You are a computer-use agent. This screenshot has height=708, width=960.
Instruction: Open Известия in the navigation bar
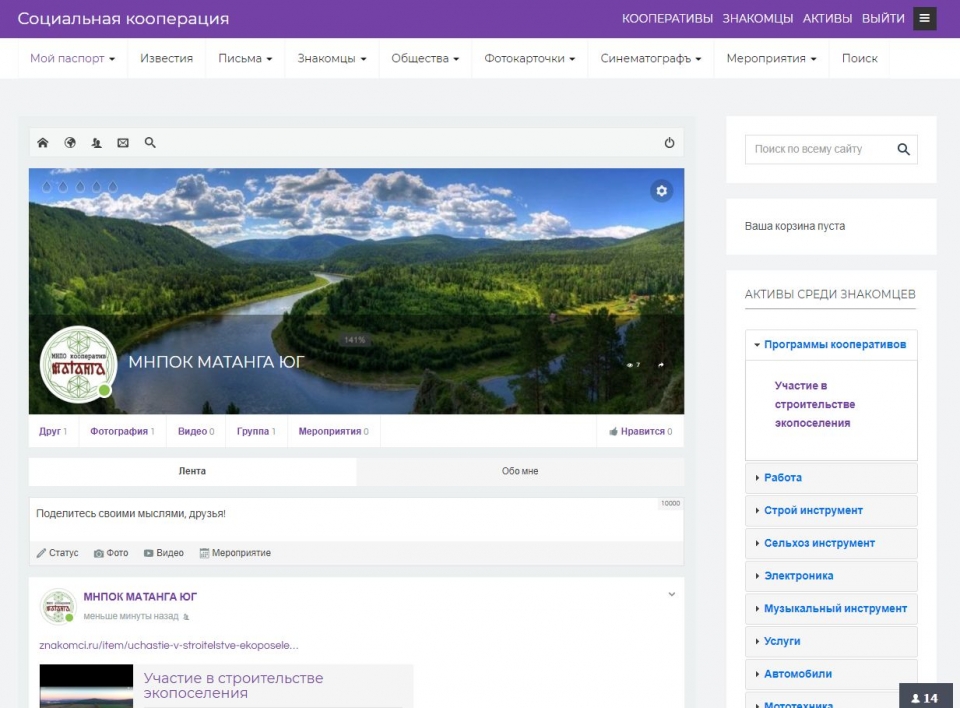click(167, 58)
